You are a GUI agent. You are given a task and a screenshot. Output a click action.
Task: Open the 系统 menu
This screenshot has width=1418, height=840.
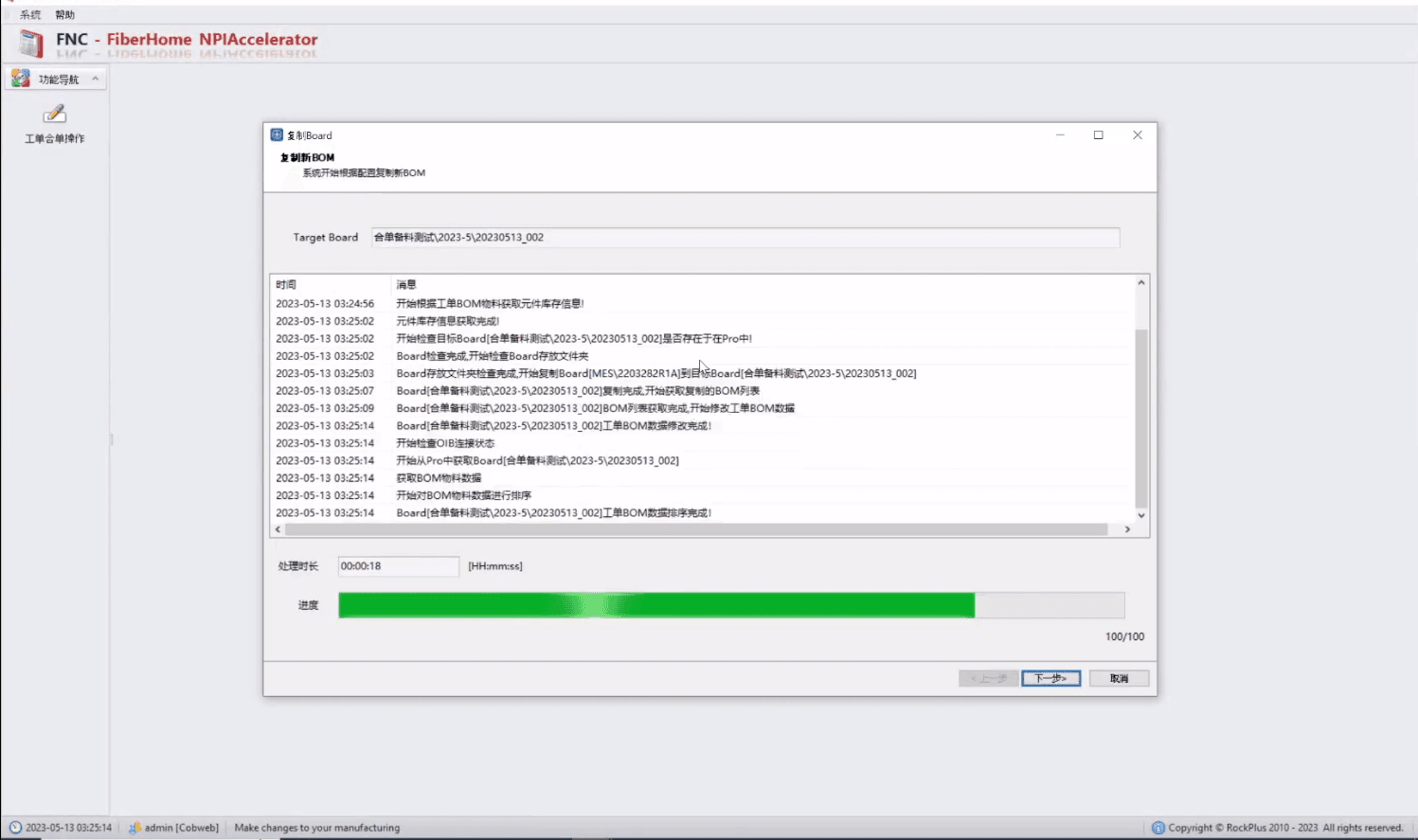point(30,15)
